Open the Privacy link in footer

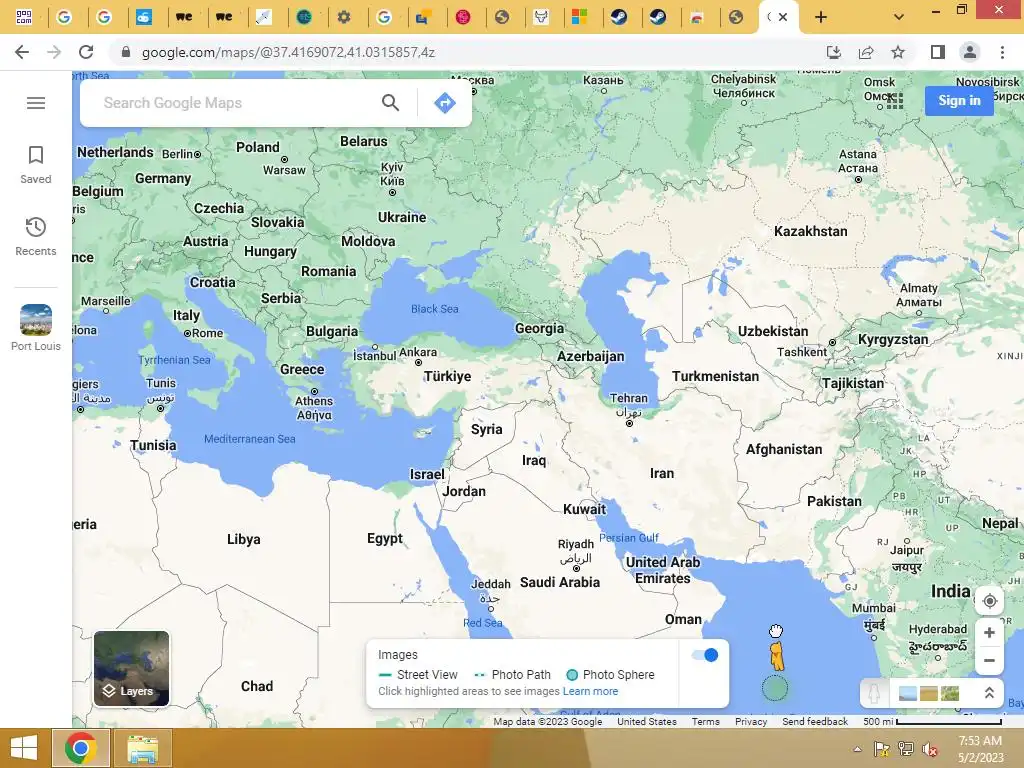(751, 722)
